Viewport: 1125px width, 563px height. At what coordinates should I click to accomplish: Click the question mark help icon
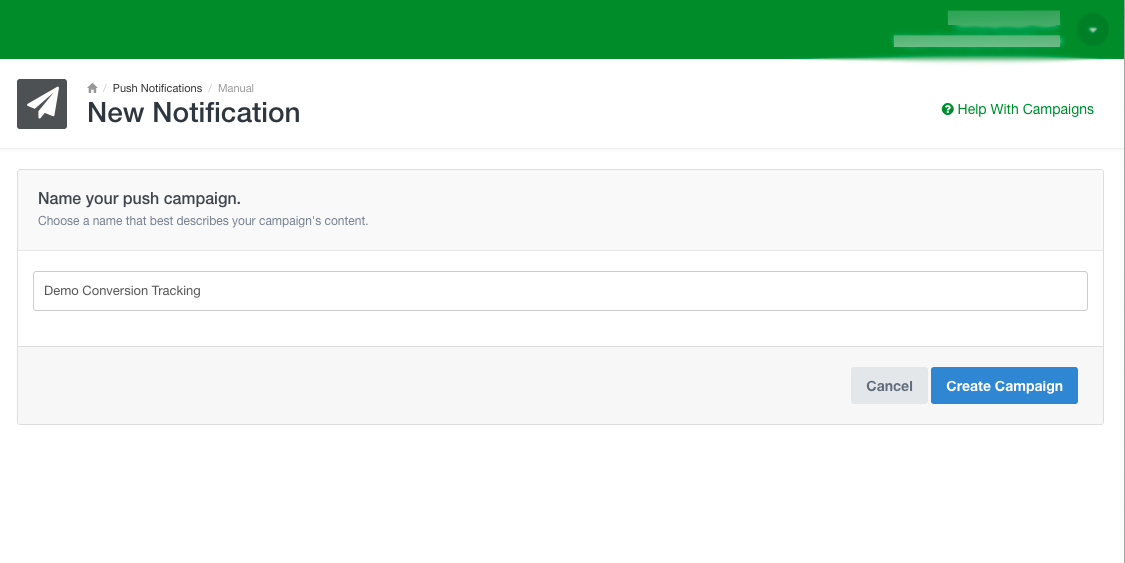pyautogui.click(x=947, y=110)
